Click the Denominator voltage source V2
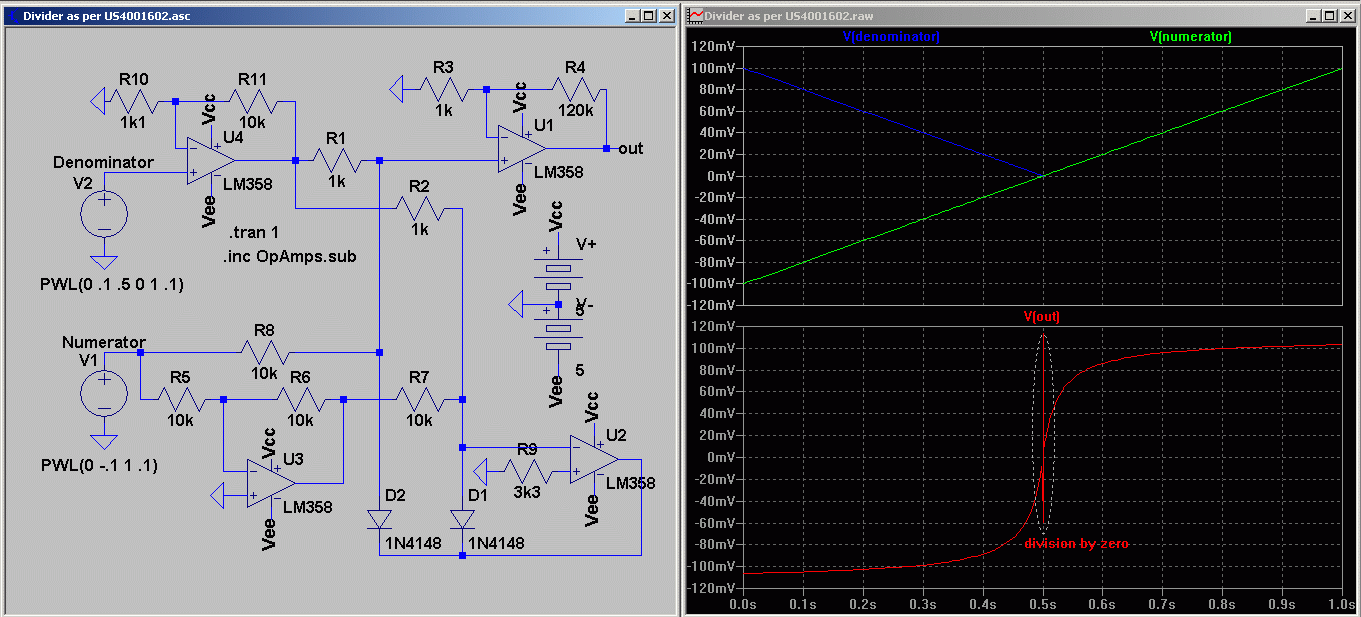The image size is (1361, 617). pyautogui.click(x=103, y=212)
